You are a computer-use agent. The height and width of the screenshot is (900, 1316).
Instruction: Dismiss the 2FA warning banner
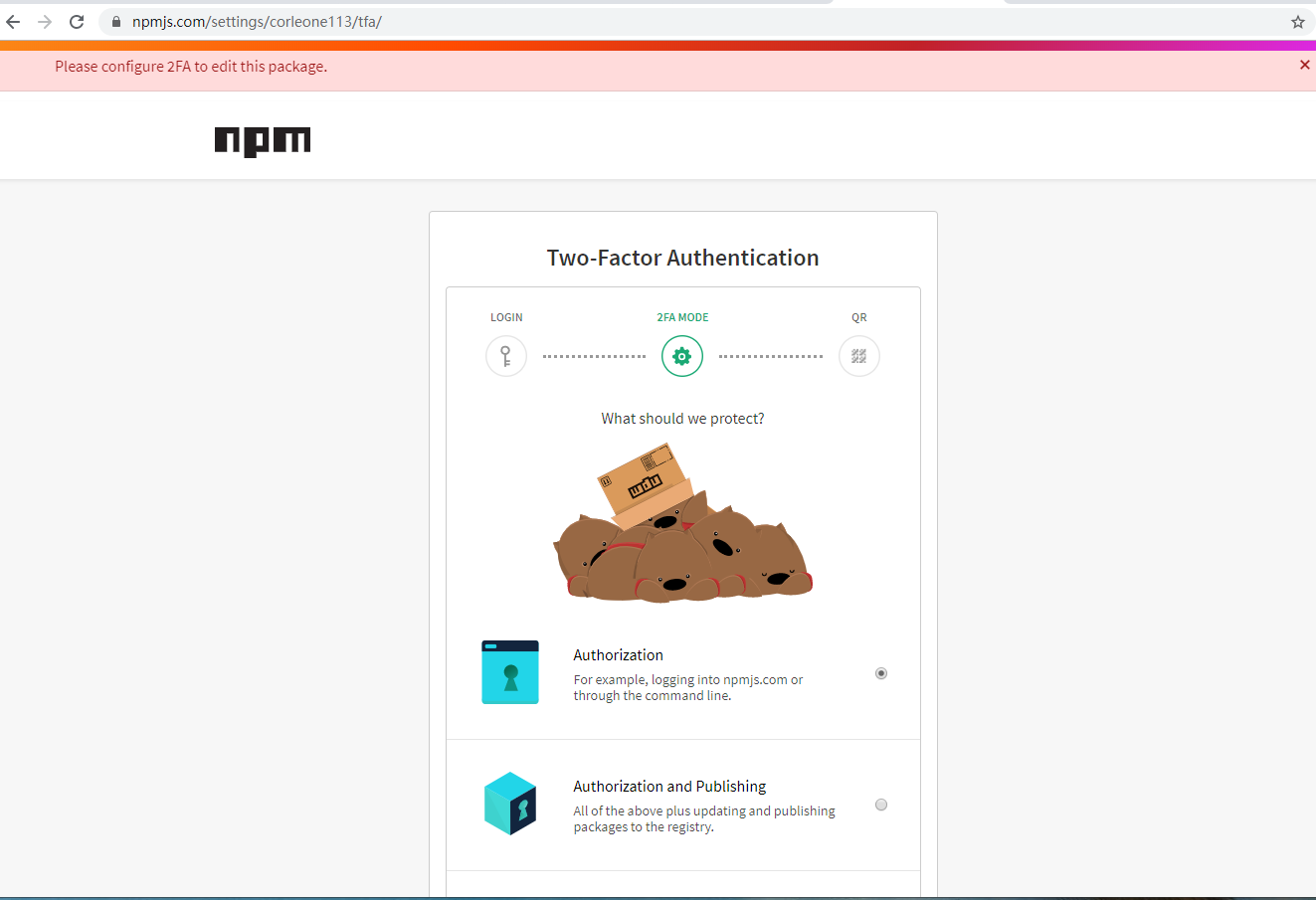click(1305, 65)
